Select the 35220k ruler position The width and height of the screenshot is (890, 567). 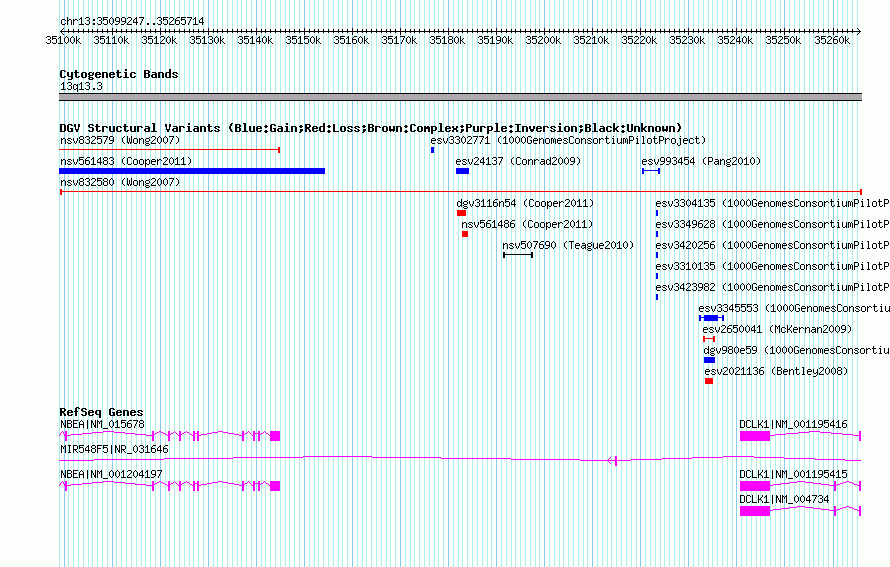point(639,40)
